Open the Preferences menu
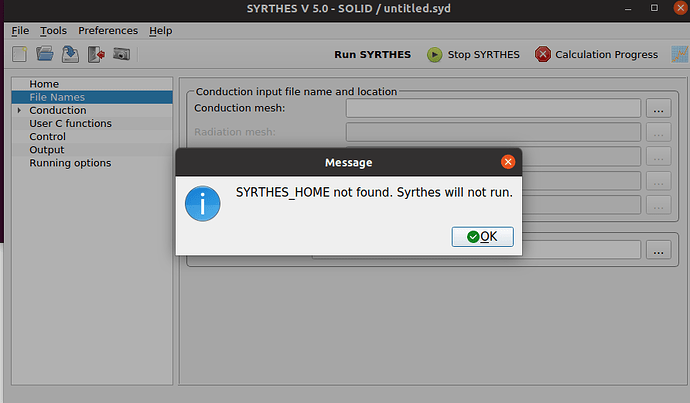Viewport: 690px width, 403px height. (x=108, y=31)
